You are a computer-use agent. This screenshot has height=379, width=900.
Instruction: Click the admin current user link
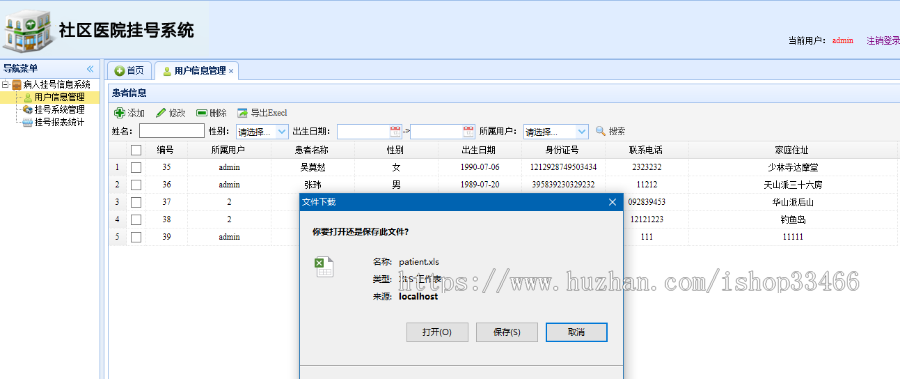(843, 40)
